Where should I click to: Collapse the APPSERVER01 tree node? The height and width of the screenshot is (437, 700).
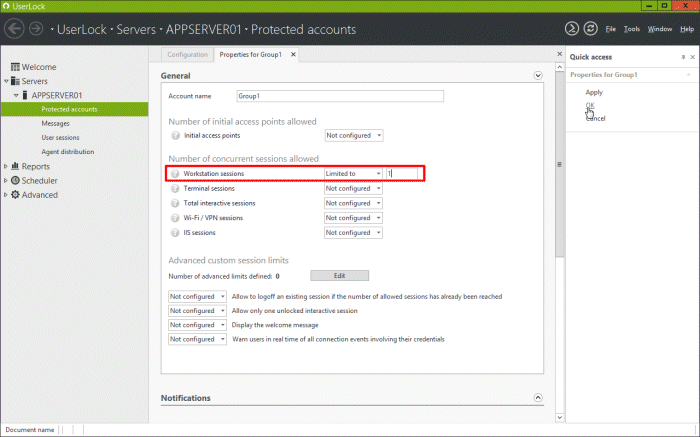tap(16, 96)
